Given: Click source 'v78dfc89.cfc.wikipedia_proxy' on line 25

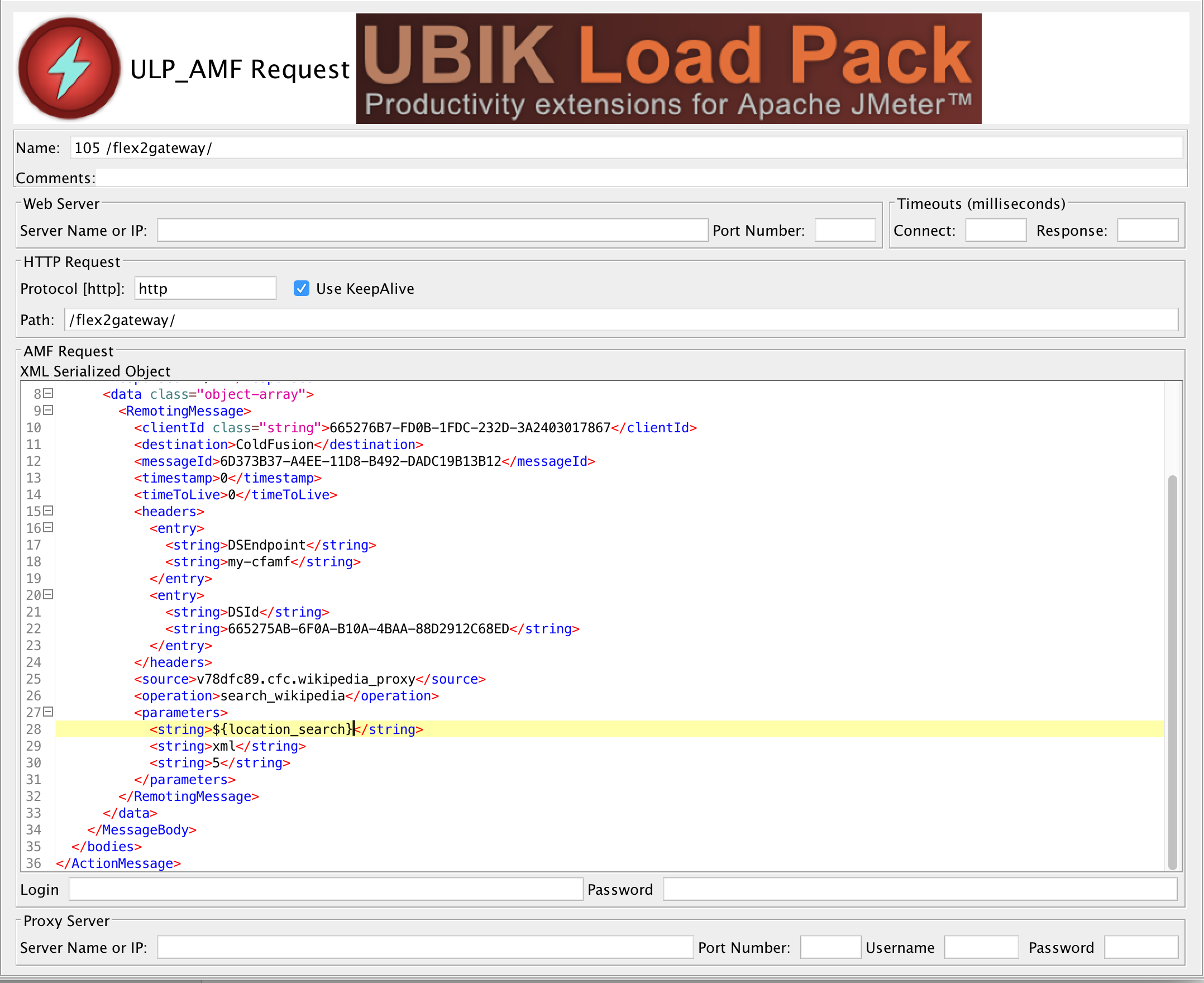Looking at the screenshot, I should tap(305, 679).
